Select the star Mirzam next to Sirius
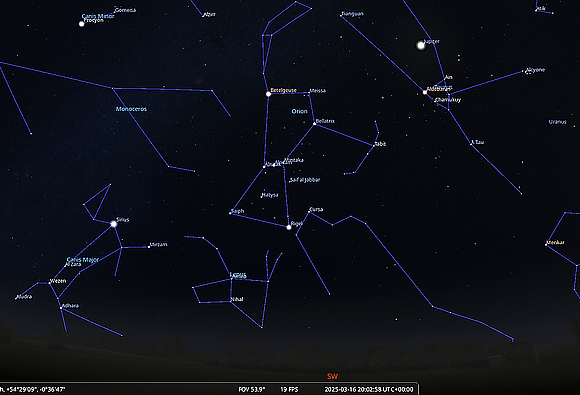The image size is (580, 395). [x=149, y=247]
